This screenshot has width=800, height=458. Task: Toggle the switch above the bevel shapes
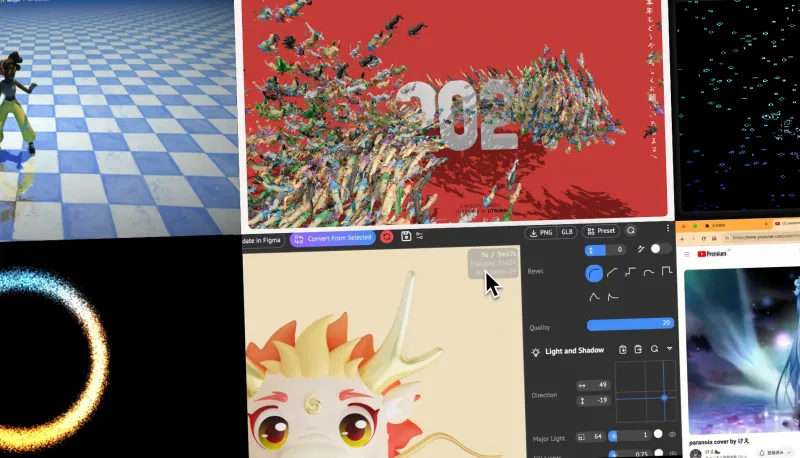[x=660, y=248]
